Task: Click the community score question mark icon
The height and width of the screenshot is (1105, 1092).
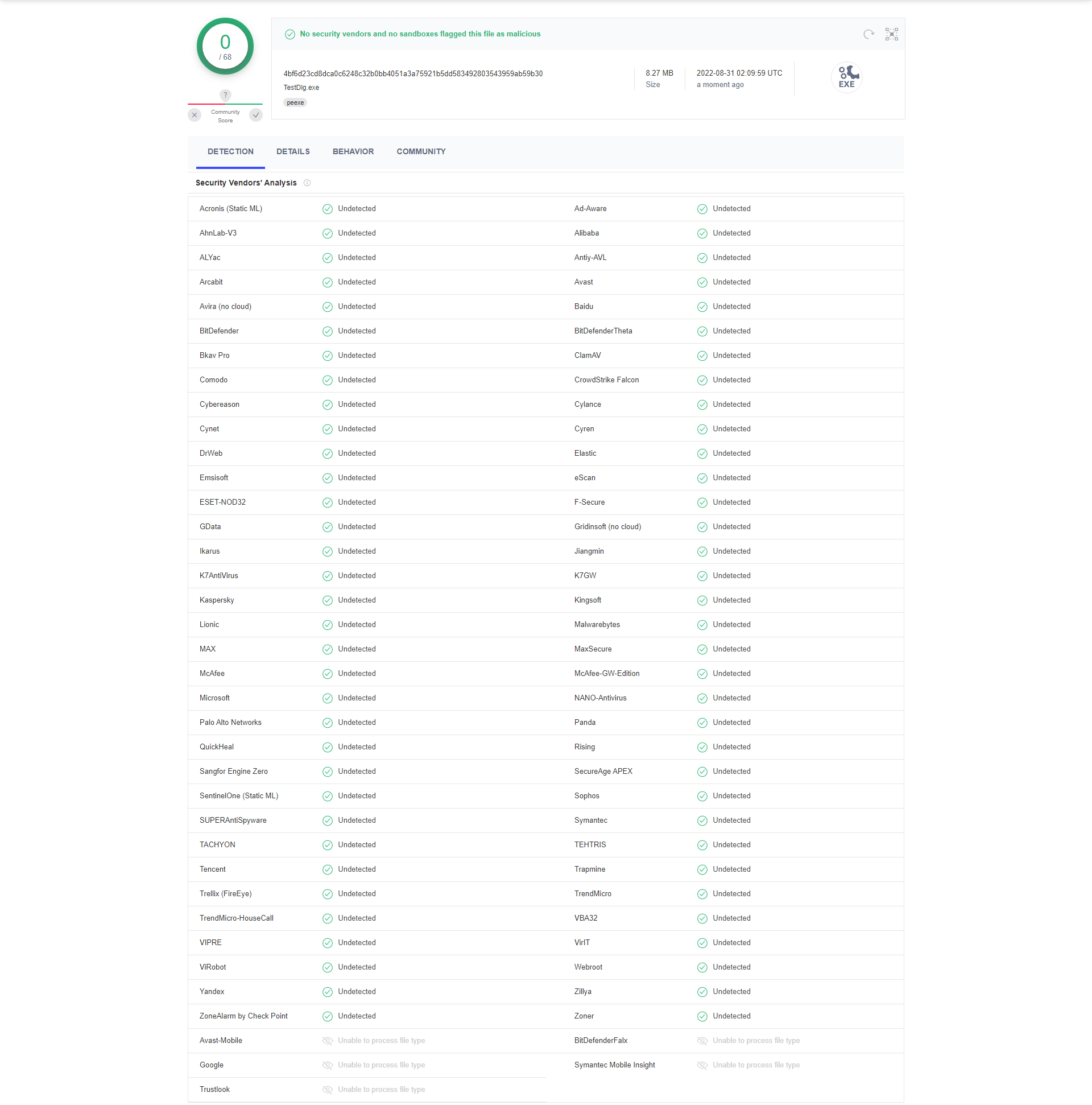Action: click(x=225, y=95)
